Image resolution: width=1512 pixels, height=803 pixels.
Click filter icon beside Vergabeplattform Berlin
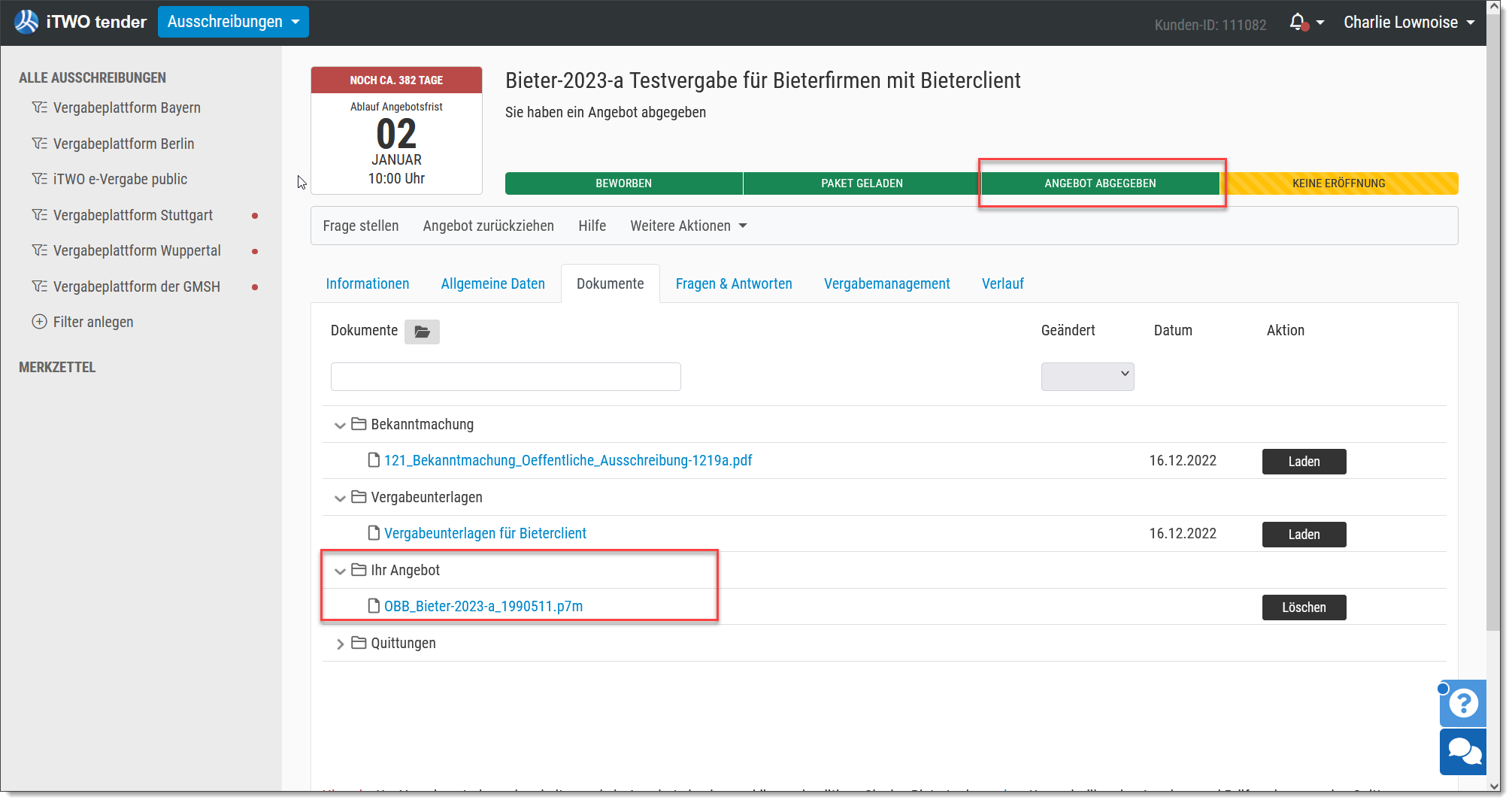click(x=40, y=144)
